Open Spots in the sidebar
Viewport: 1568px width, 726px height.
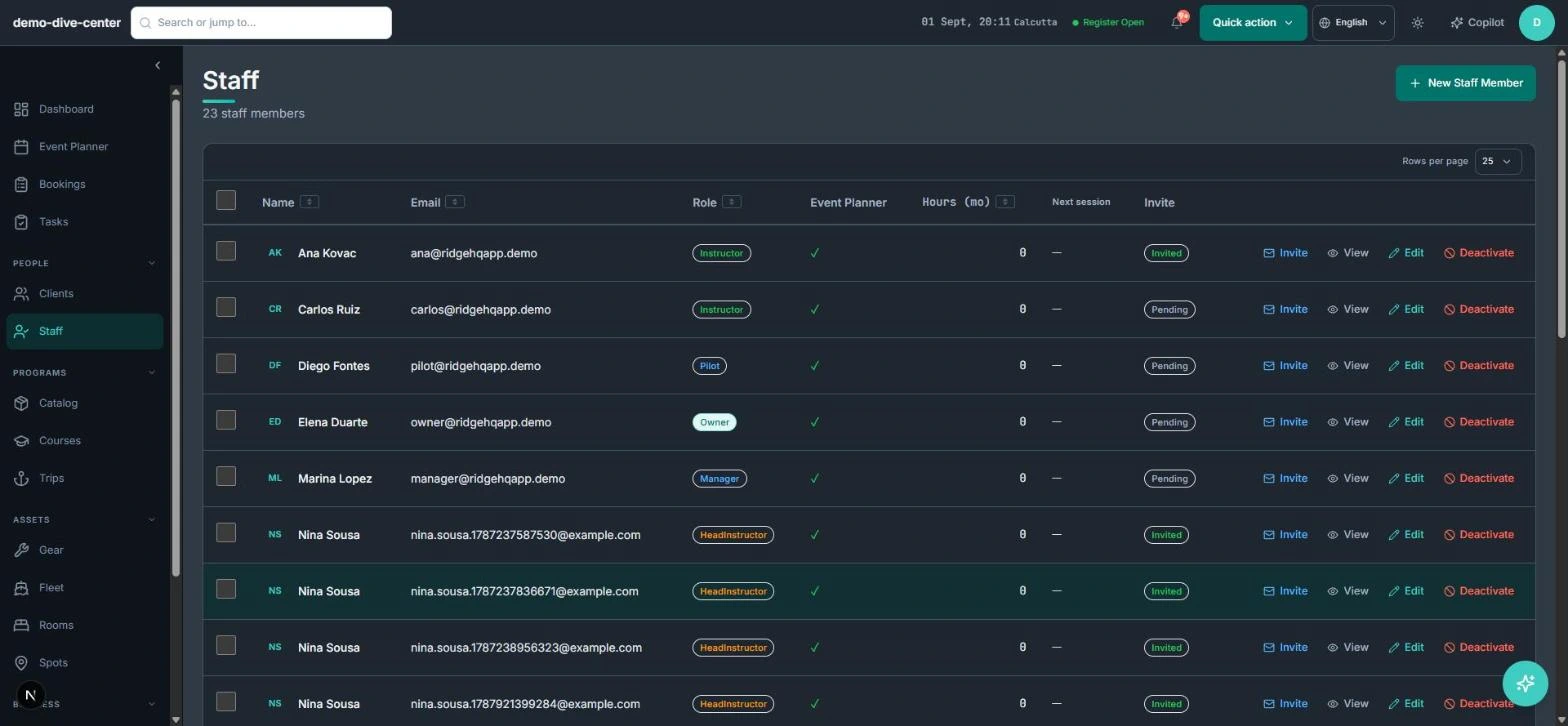point(85,663)
